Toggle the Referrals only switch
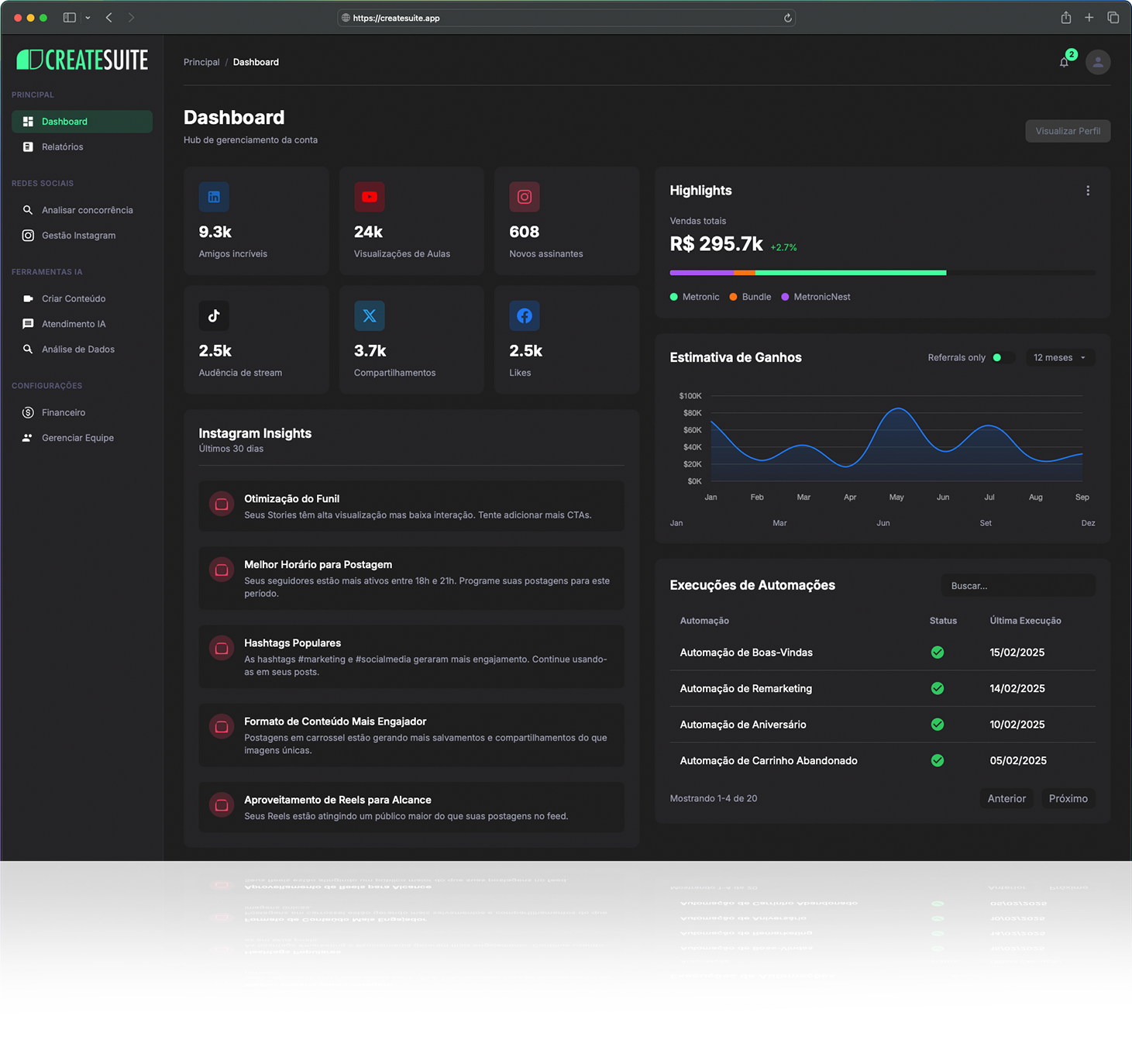The width and height of the screenshot is (1132, 1064). point(1003,357)
